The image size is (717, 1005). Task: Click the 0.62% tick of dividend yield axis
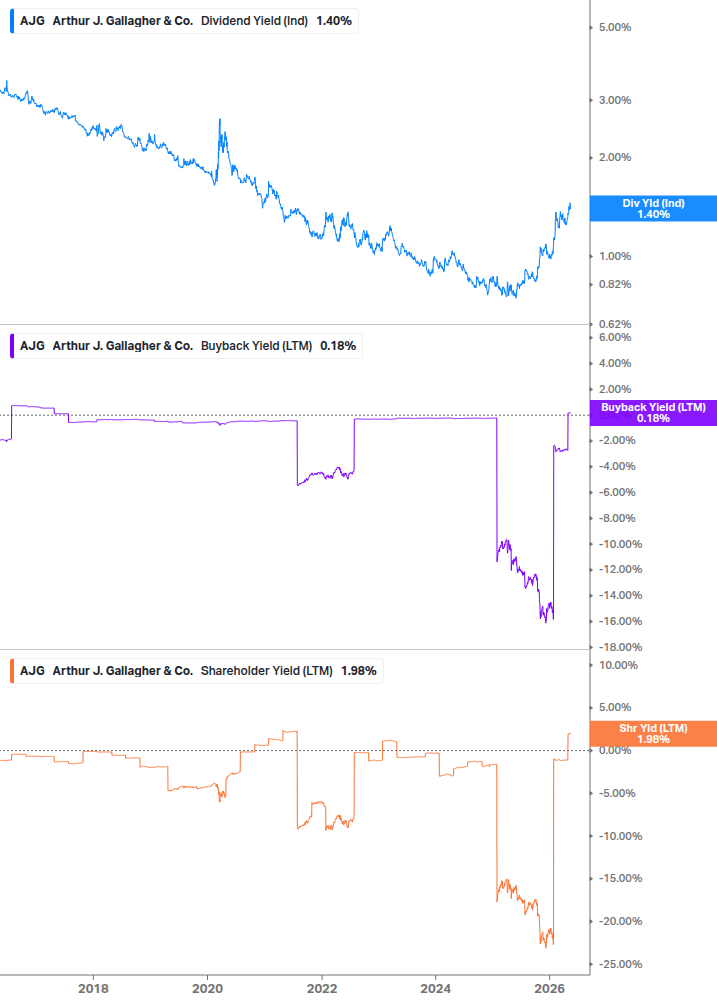[615, 324]
